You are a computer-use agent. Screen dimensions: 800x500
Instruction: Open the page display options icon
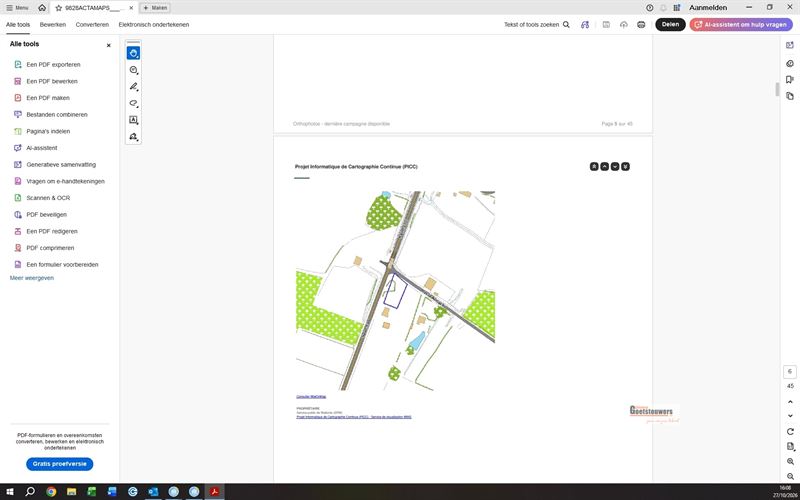point(790,447)
